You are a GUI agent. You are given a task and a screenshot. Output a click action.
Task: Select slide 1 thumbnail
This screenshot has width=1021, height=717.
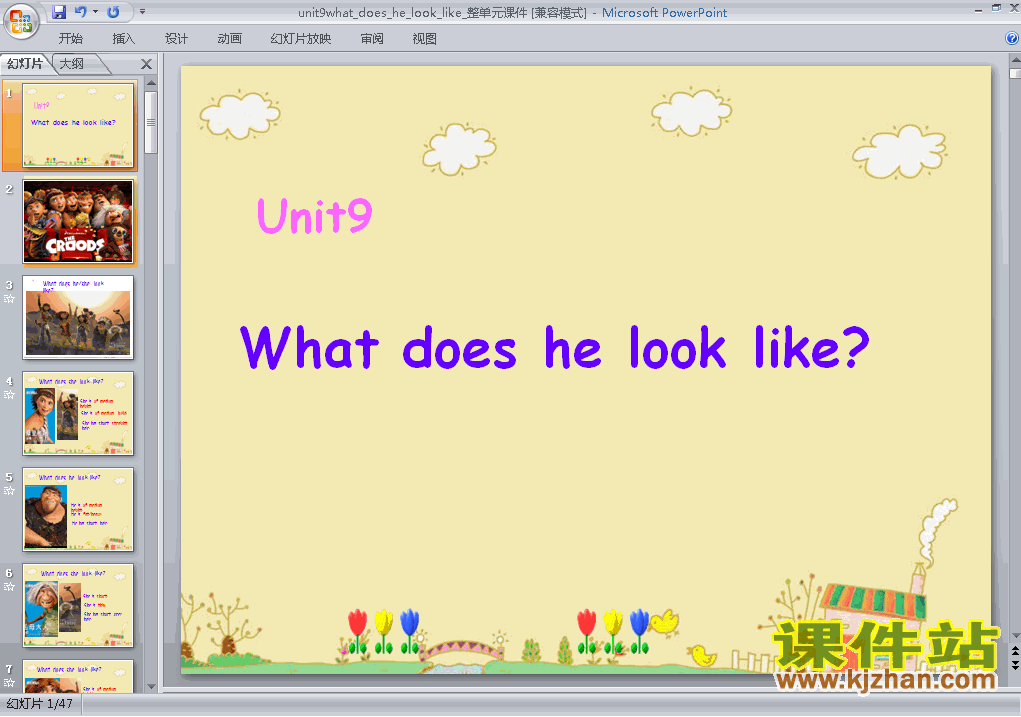pyautogui.click(x=78, y=125)
